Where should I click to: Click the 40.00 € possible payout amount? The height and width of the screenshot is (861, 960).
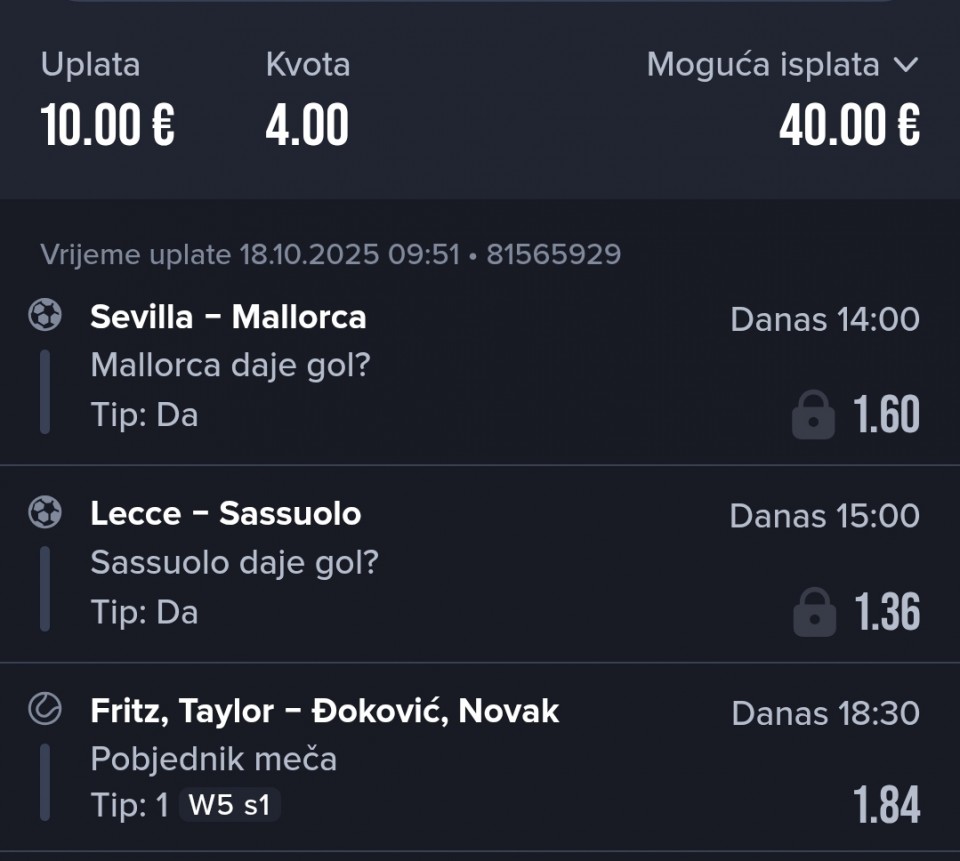(x=849, y=126)
